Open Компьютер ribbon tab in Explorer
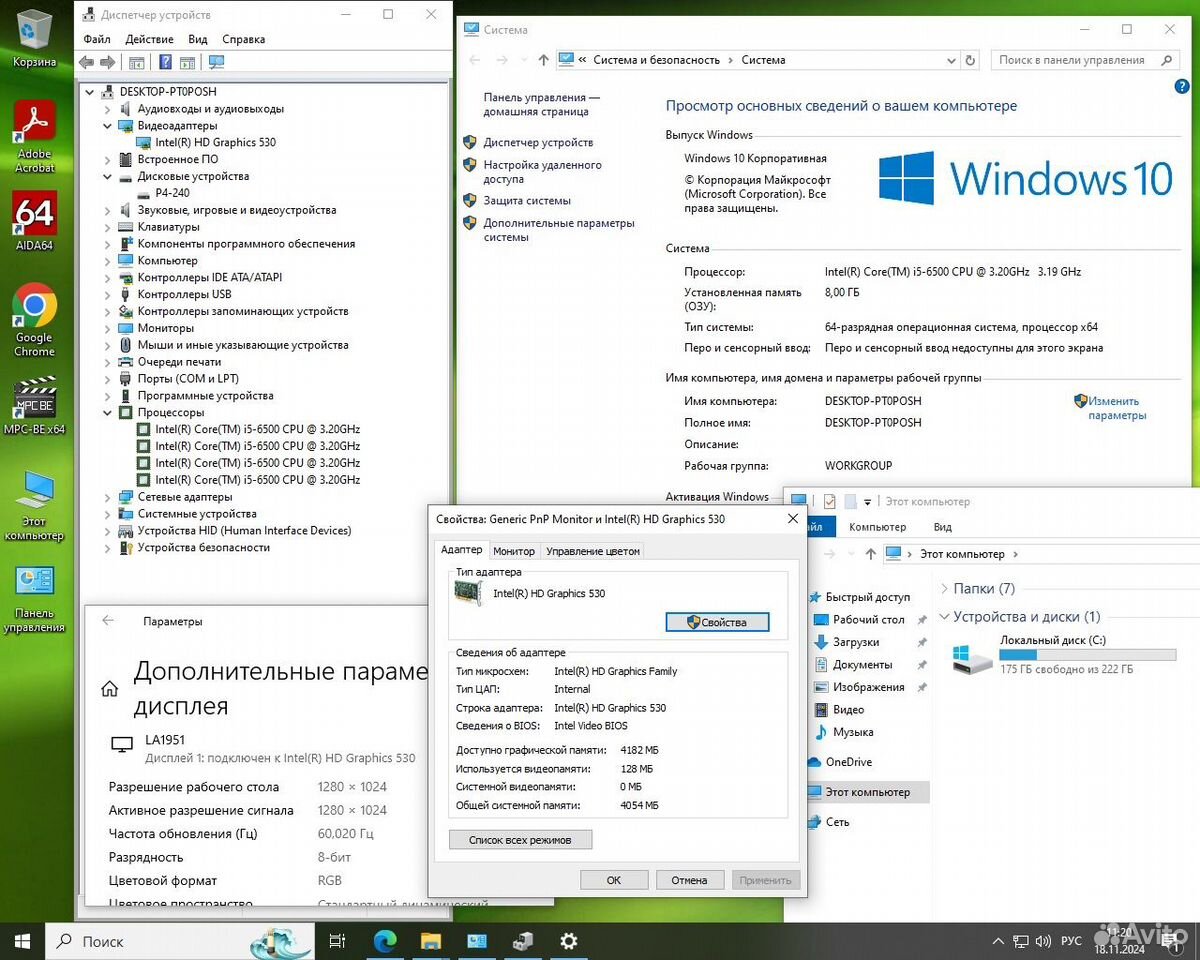Screen dimensions: 1200x960 point(877,527)
